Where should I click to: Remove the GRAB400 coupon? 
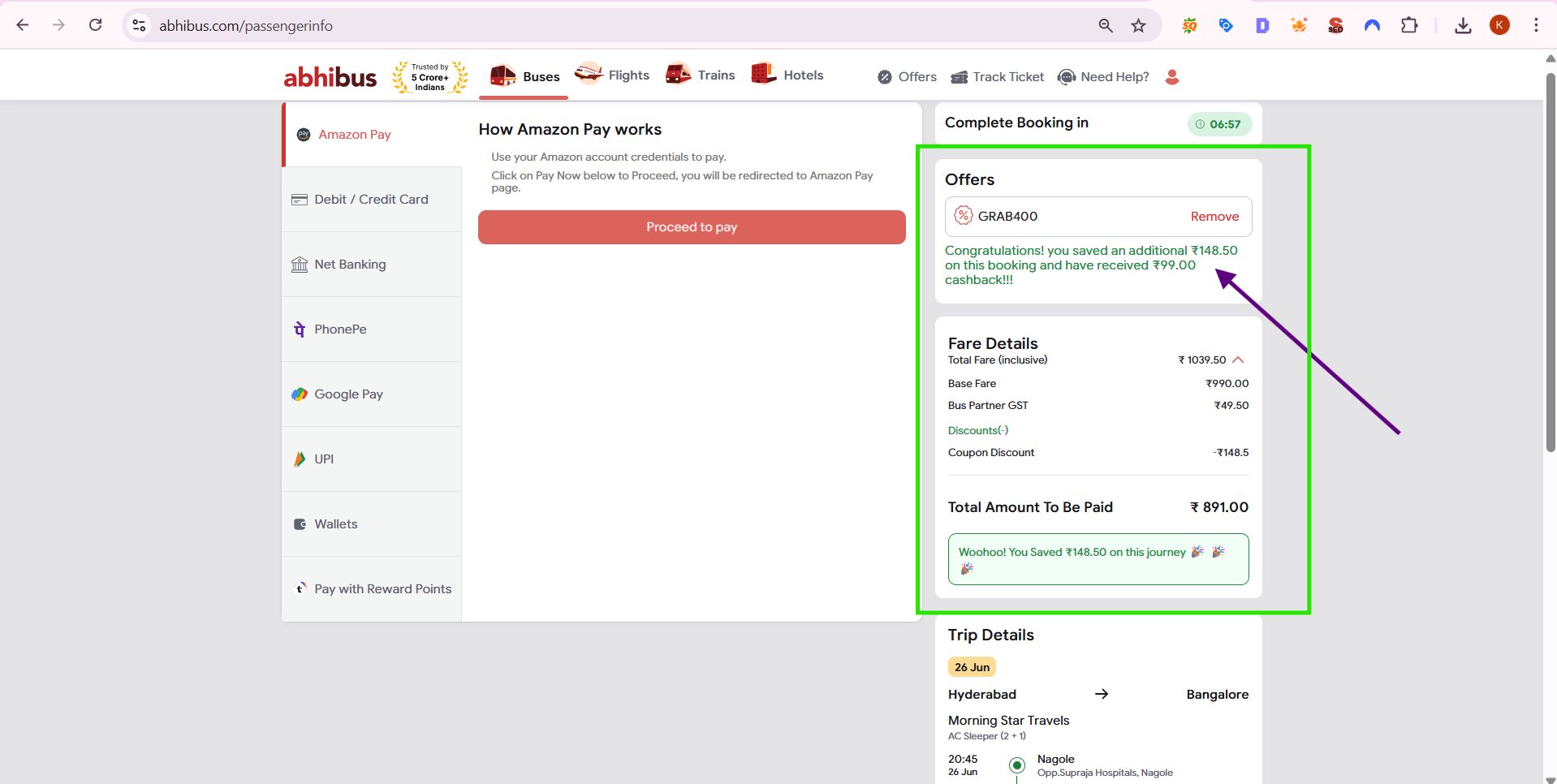1214,217
